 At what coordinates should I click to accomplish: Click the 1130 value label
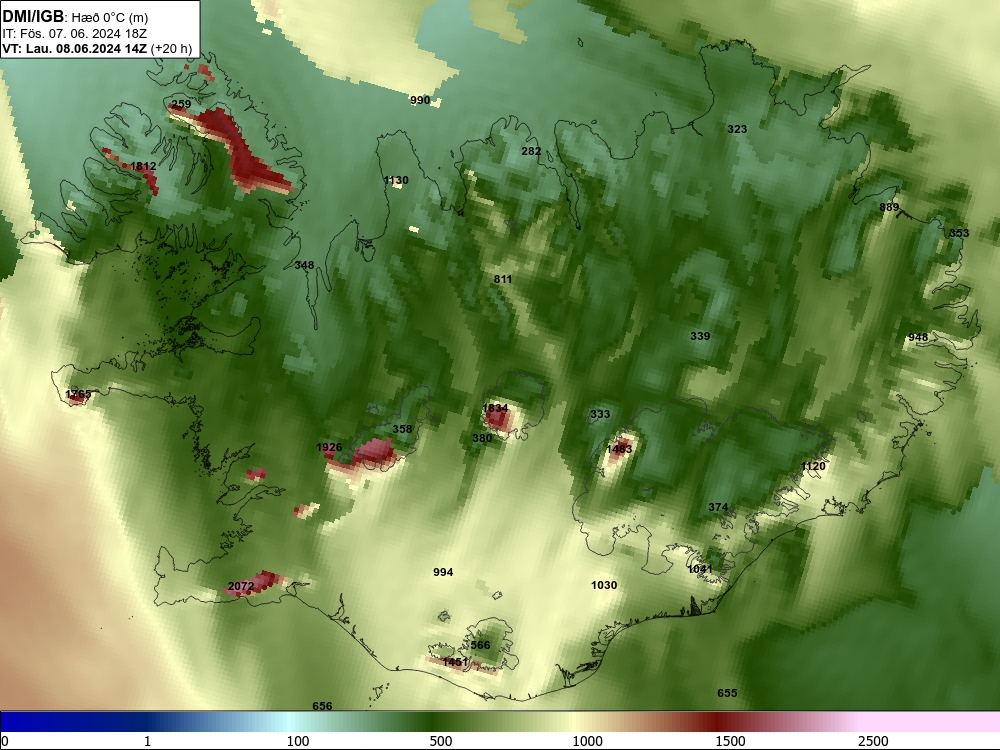[396, 180]
